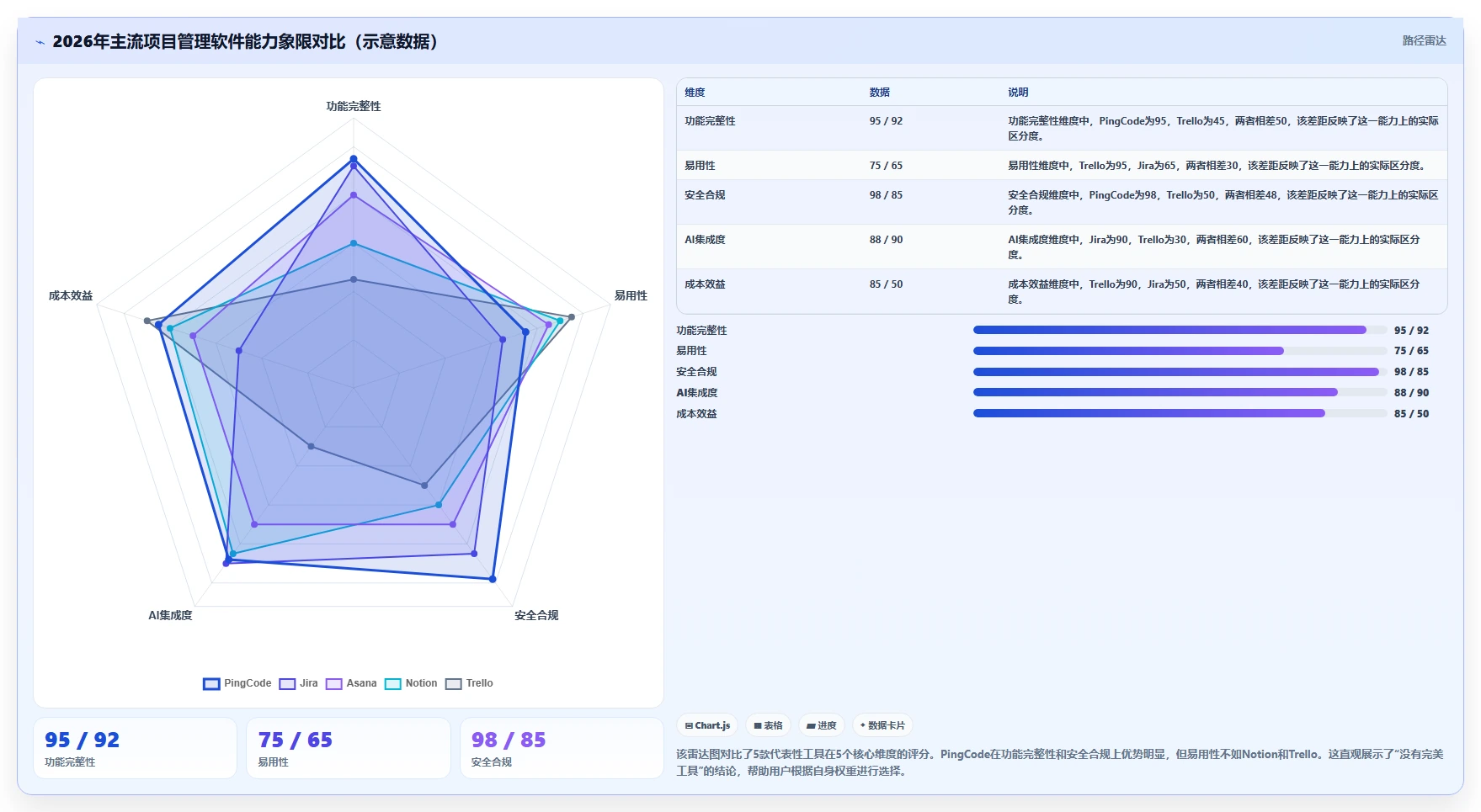Click the summary paragraph starting 该雷达图对比了
Viewport: 1481px width, 812px height.
(1060, 762)
